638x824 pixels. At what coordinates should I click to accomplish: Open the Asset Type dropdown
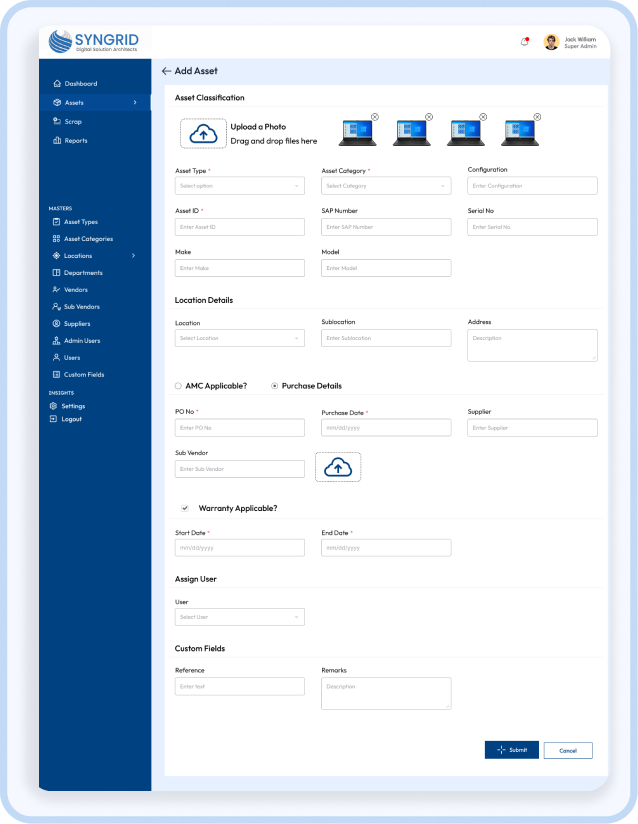240,186
